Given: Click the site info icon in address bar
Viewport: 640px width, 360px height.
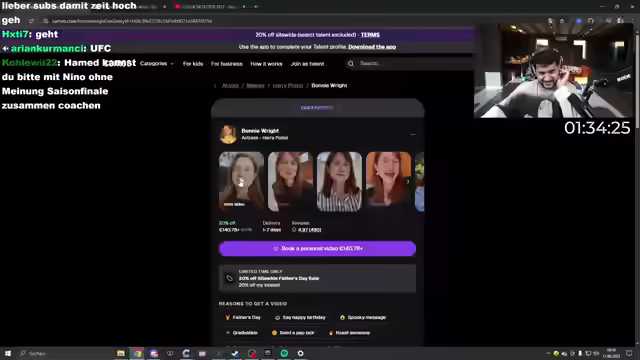Looking at the screenshot, I should click(x=45, y=21).
